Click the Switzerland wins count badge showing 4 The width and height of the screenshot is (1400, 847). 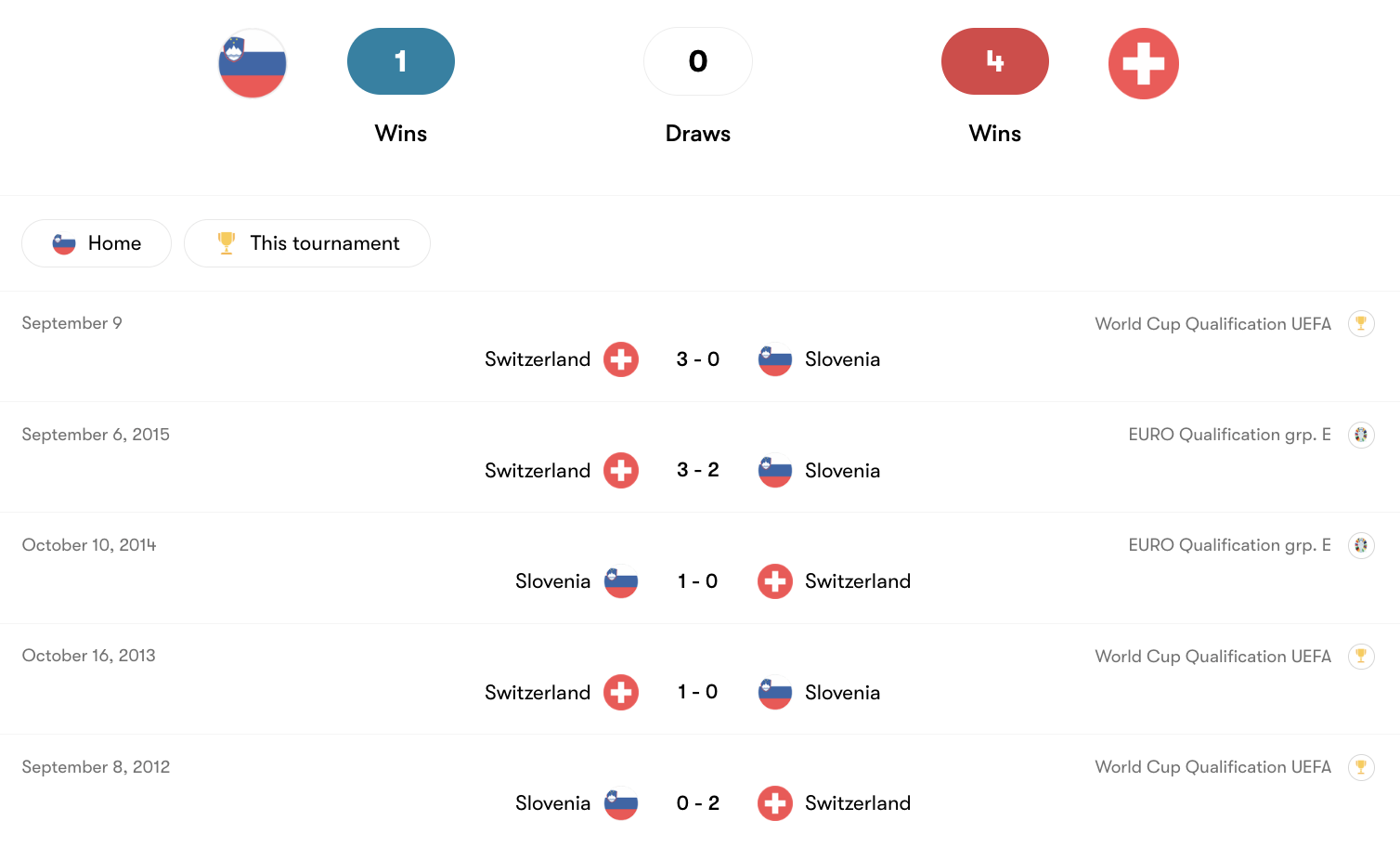pos(995,61)
